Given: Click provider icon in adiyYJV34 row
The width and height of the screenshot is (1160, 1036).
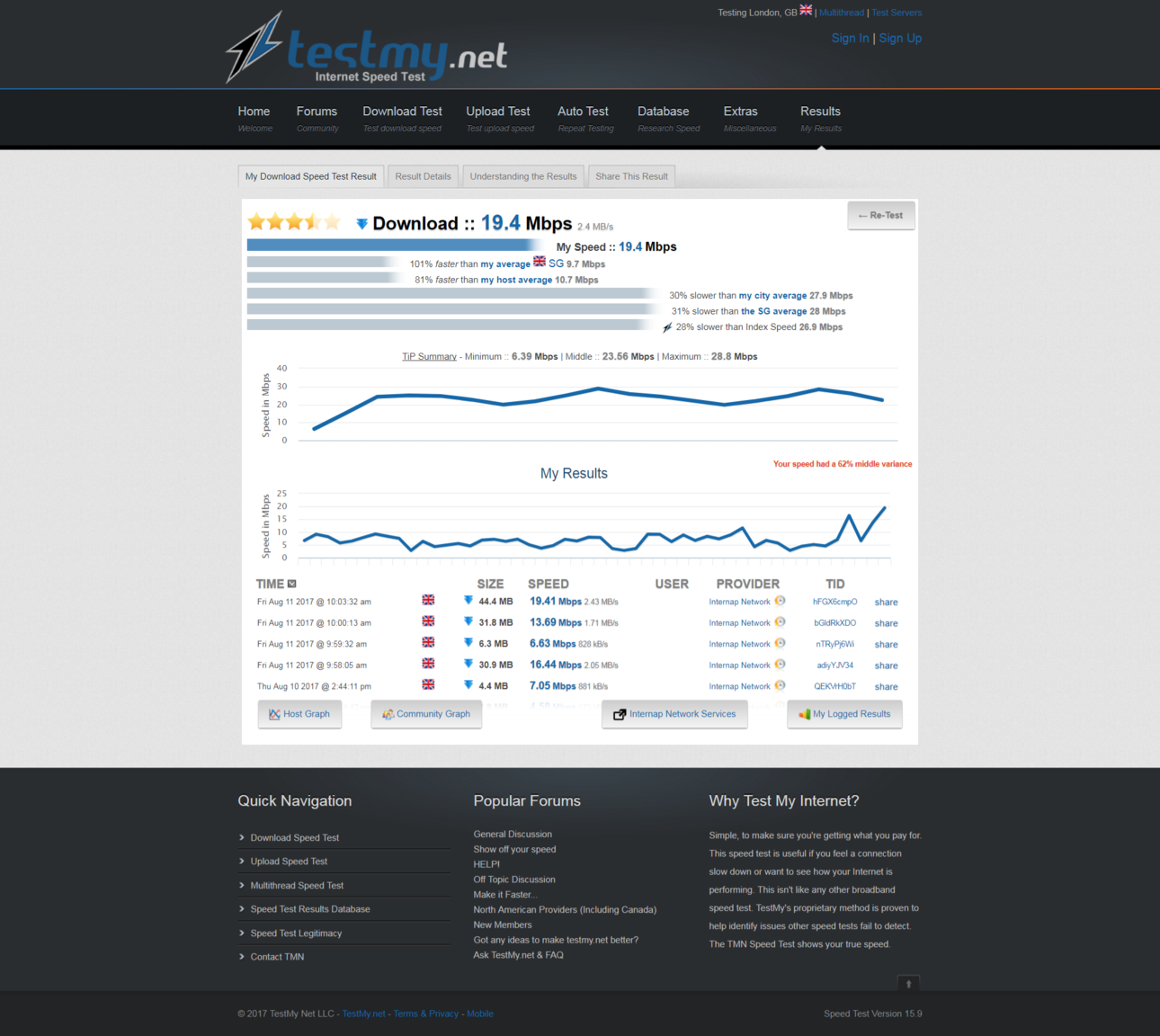Looking at the screenshot, I should click(x=780, y=664).
